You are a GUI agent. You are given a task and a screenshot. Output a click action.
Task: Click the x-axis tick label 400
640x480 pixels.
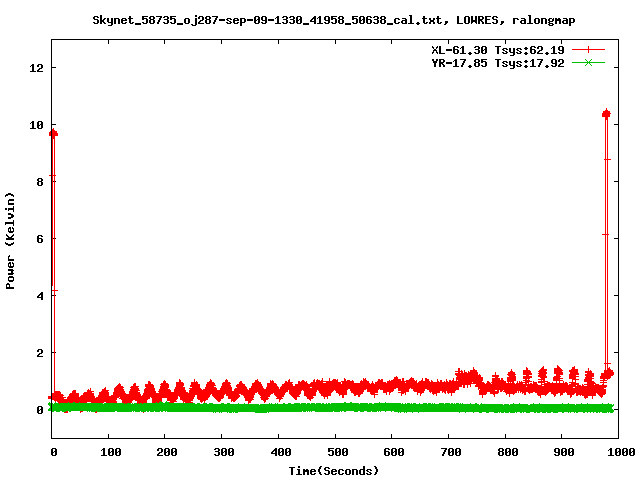(x=281, y=452)
